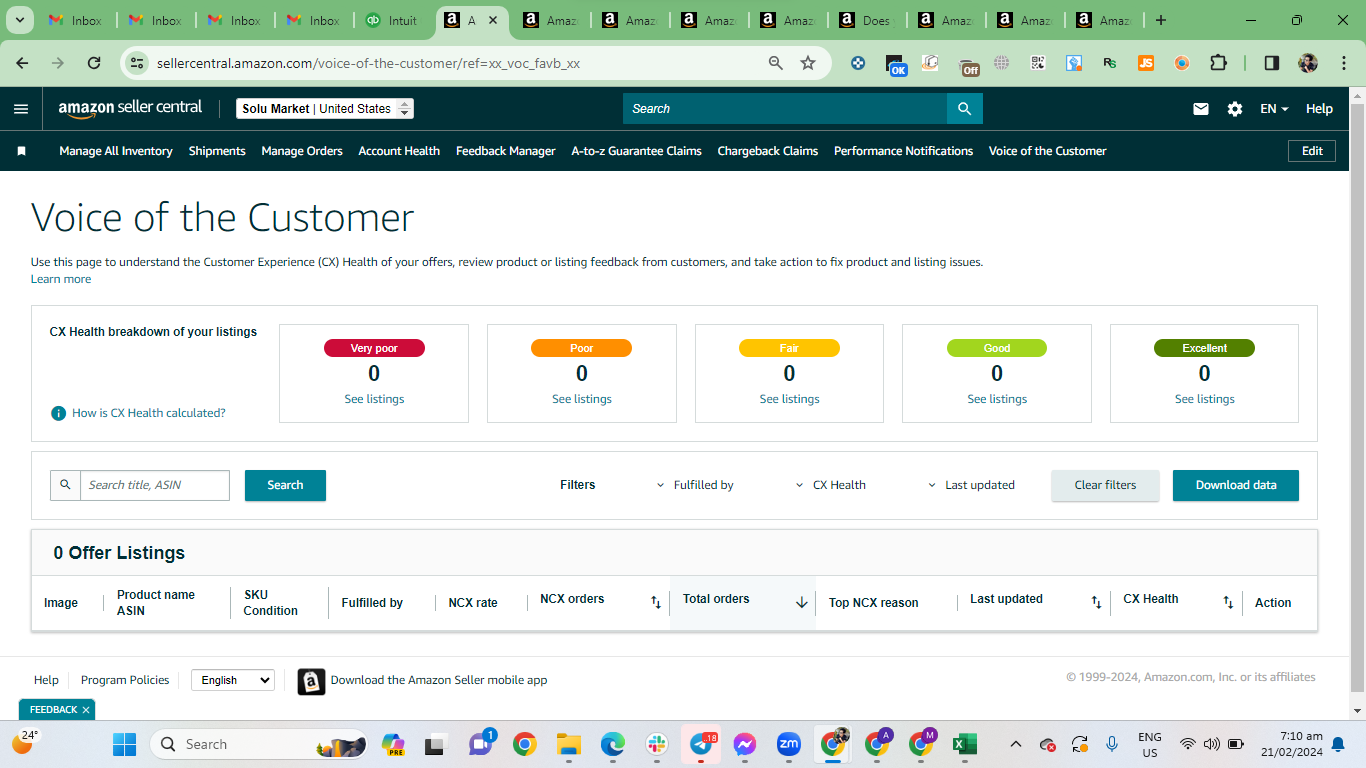
Task: Open File Explorer from the taskbar
Action: [569, 744]
